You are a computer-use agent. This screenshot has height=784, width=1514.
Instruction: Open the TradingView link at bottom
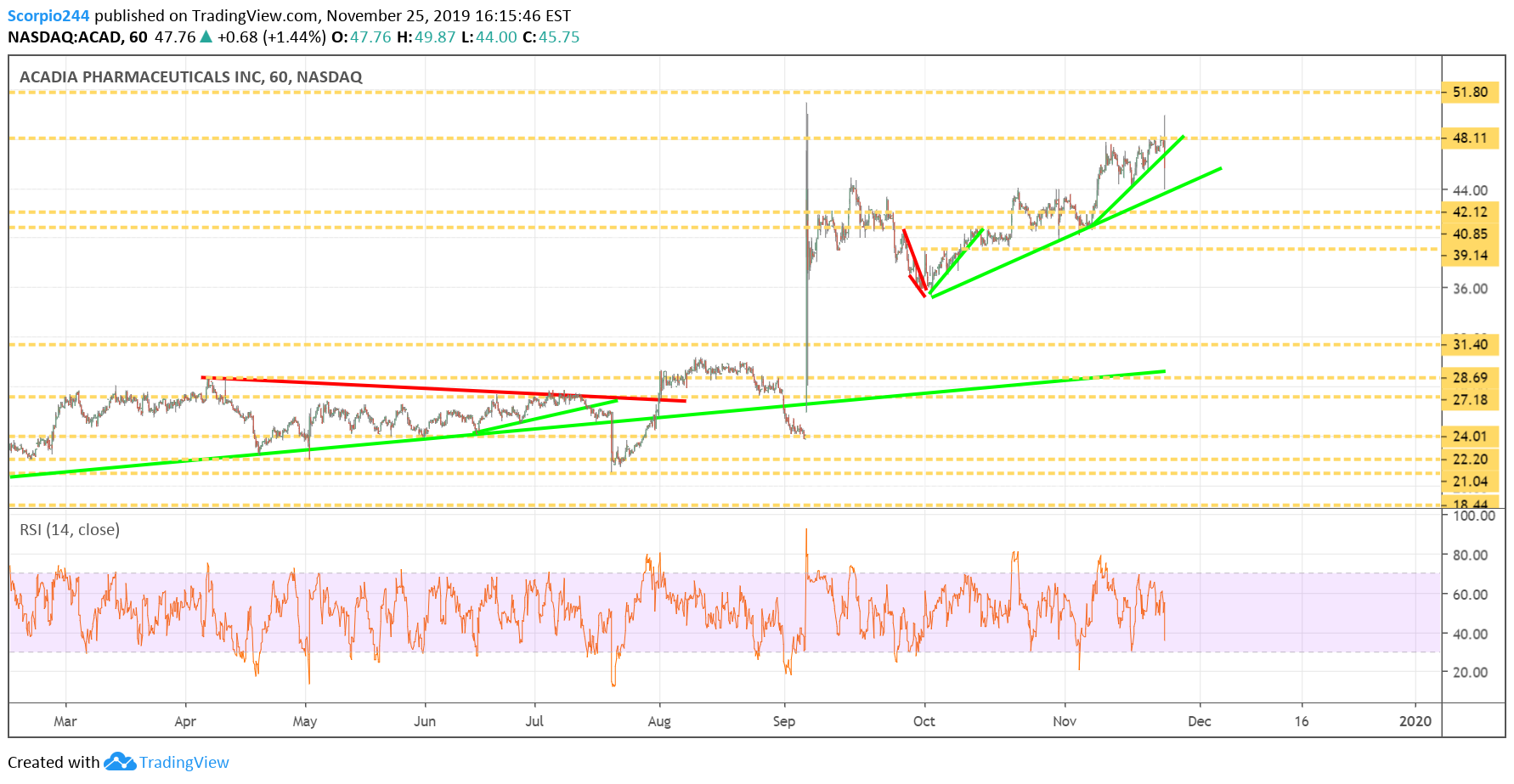point(184,762)
